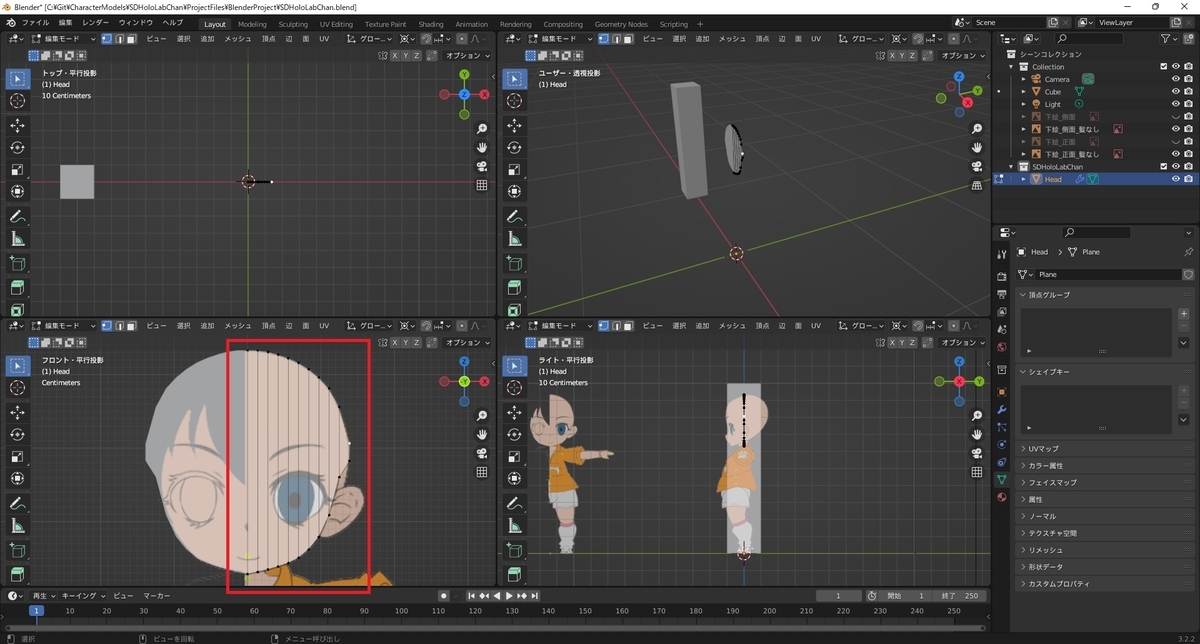Enable edge select mode in top viewport
The image size is (1200, 644).
118,39
